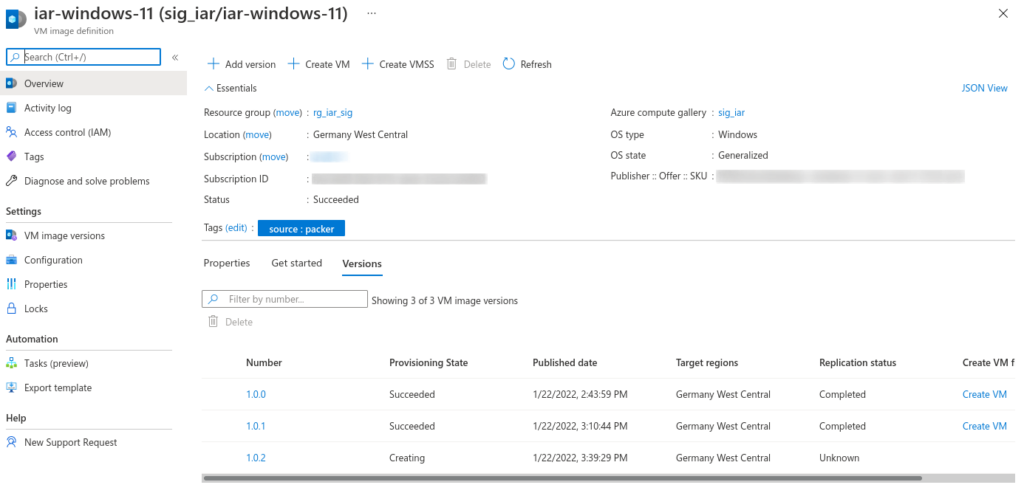Click the Published date column header

(x=564, y=362)
